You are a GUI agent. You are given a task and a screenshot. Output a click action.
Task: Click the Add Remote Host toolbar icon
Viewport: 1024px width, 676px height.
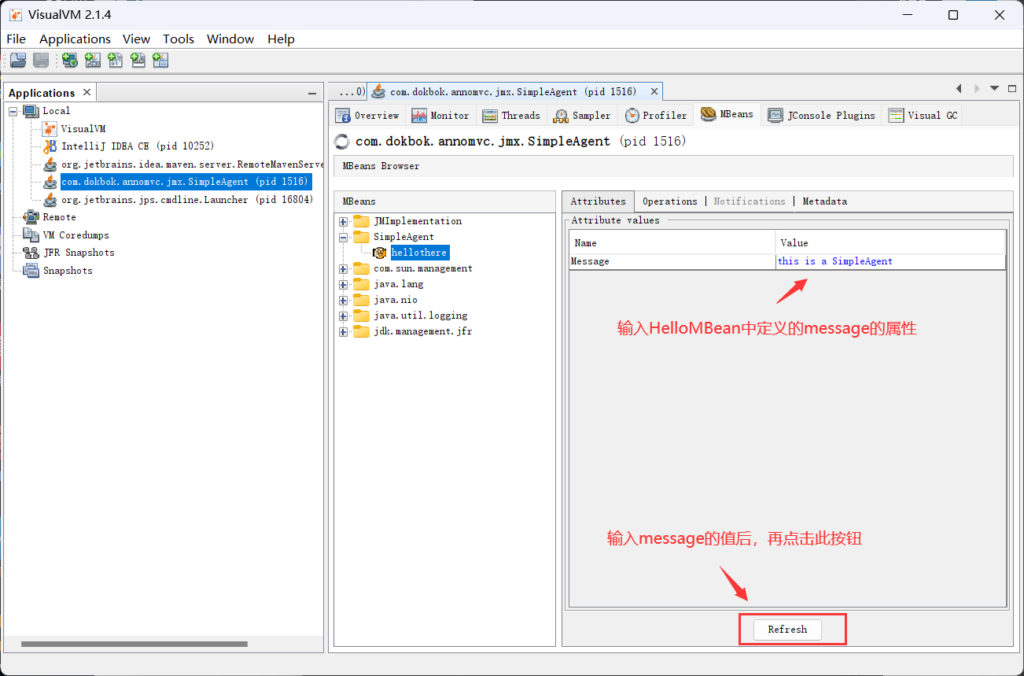coord(70,61)
